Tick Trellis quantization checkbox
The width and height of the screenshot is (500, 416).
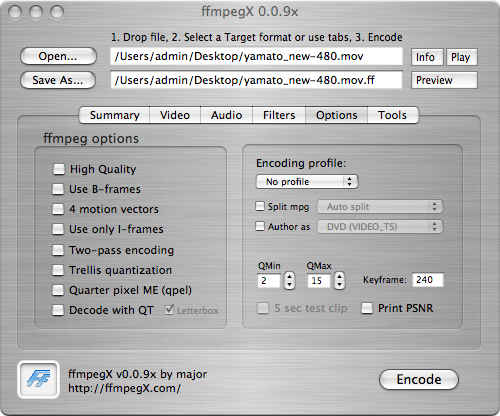(58, 270)
